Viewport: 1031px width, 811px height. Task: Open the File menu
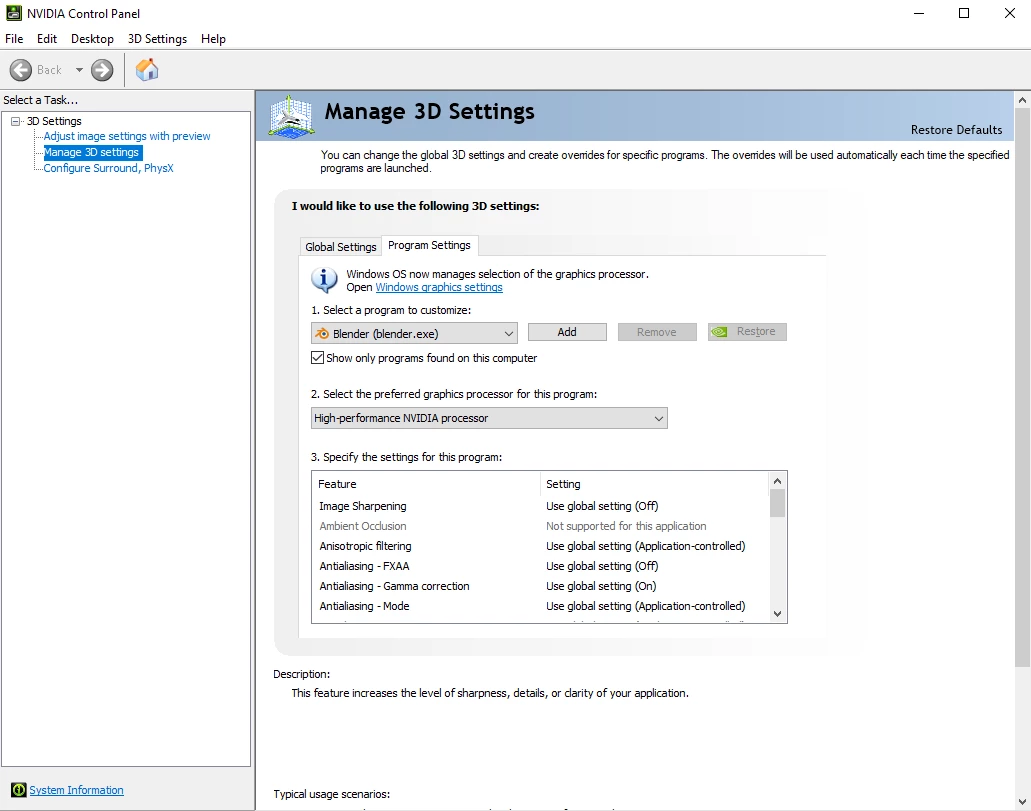tap(14, 39)
